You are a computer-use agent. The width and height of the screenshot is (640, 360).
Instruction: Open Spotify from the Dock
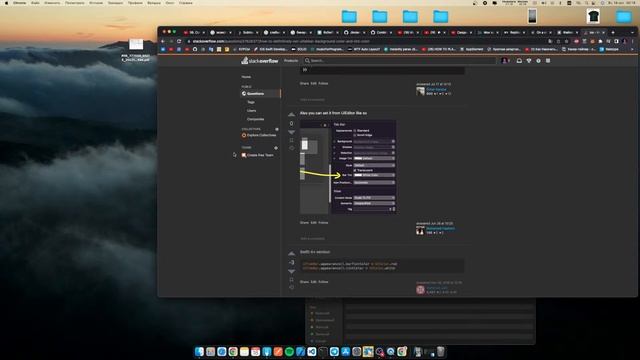click(289, 351)
